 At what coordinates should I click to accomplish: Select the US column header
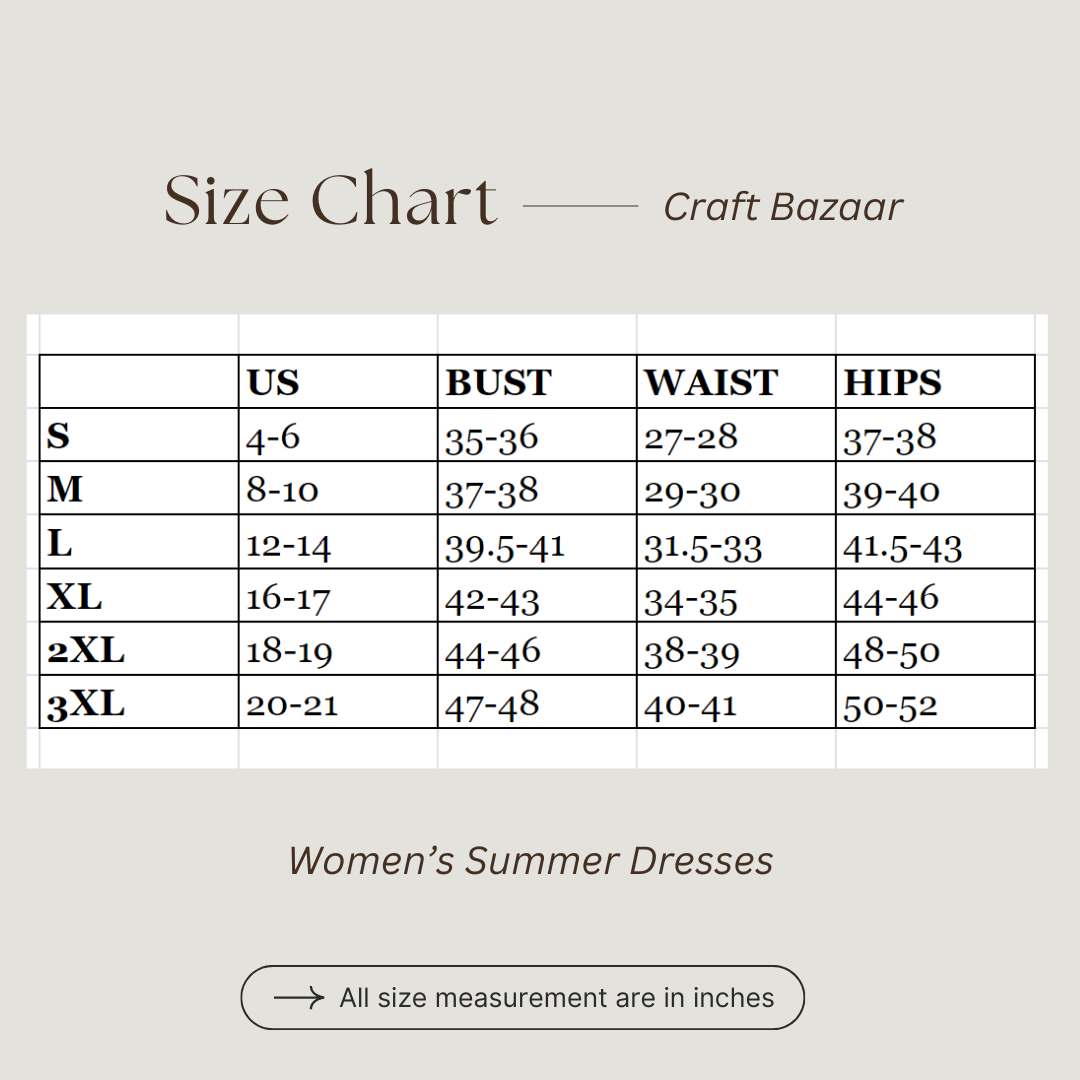point(273,382)
